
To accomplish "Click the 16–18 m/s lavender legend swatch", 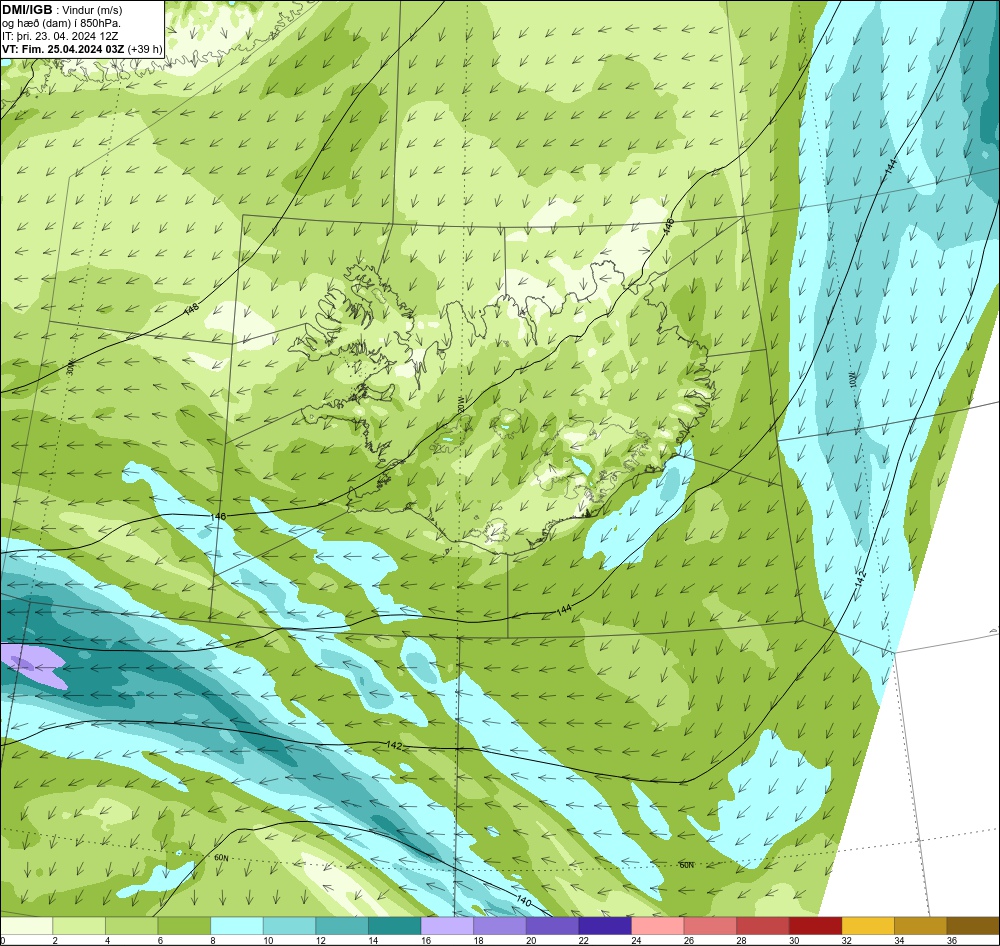I will coord(447,926).
